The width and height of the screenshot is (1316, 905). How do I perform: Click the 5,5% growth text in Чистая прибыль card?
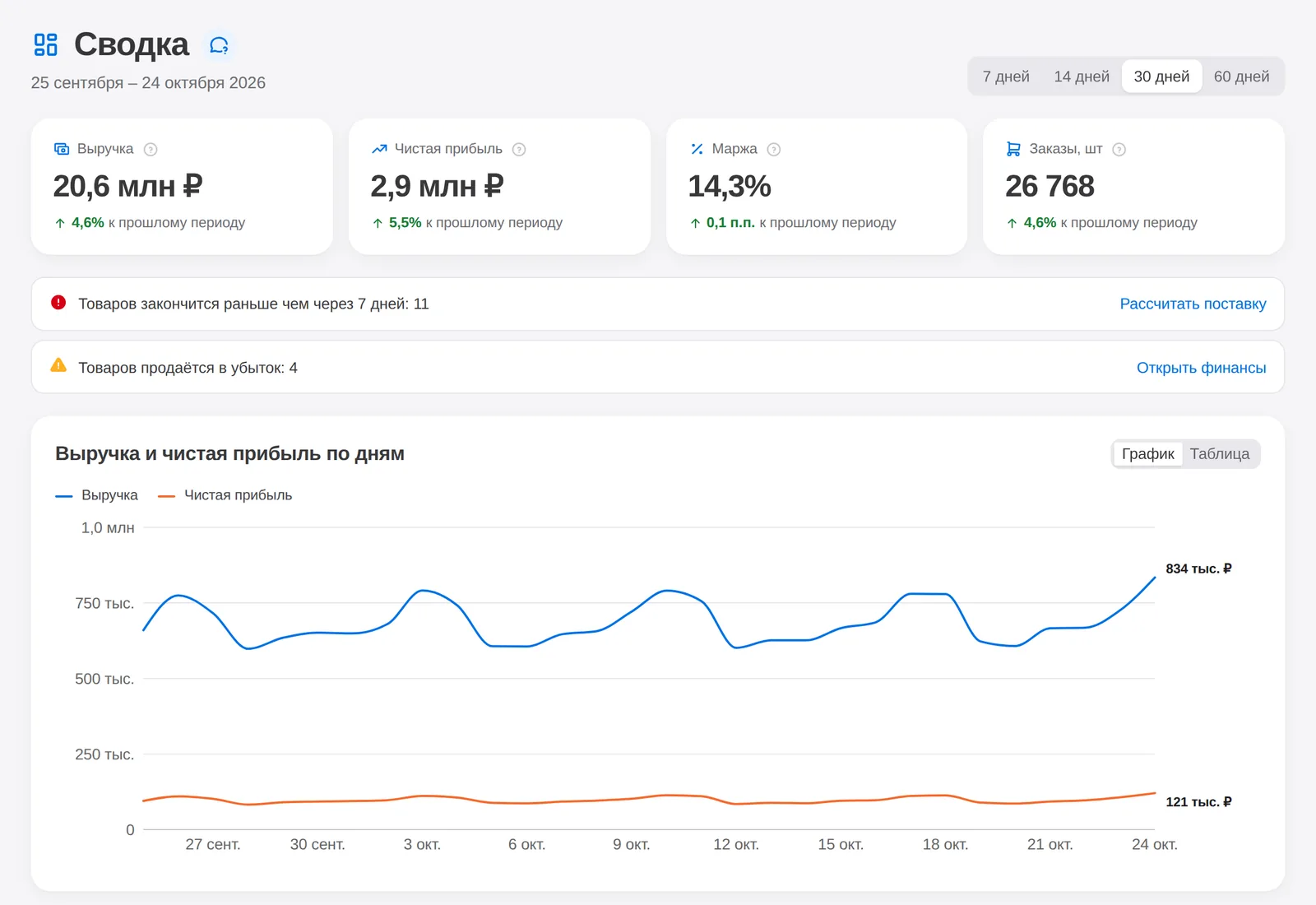(405, 223)
